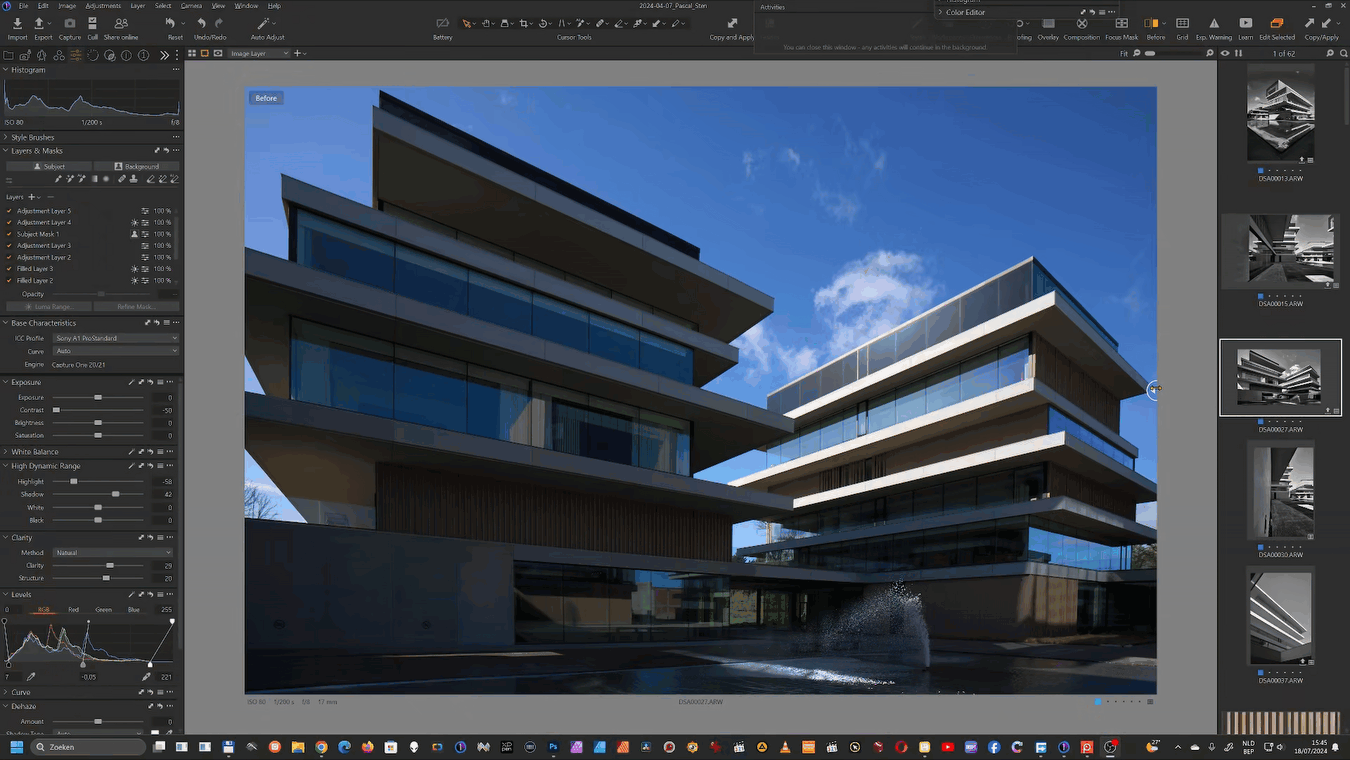The height and width of the screenshot is (760, 1350).
Task: Click the Edit Selected icon
Action: [x=1276, y=23]
